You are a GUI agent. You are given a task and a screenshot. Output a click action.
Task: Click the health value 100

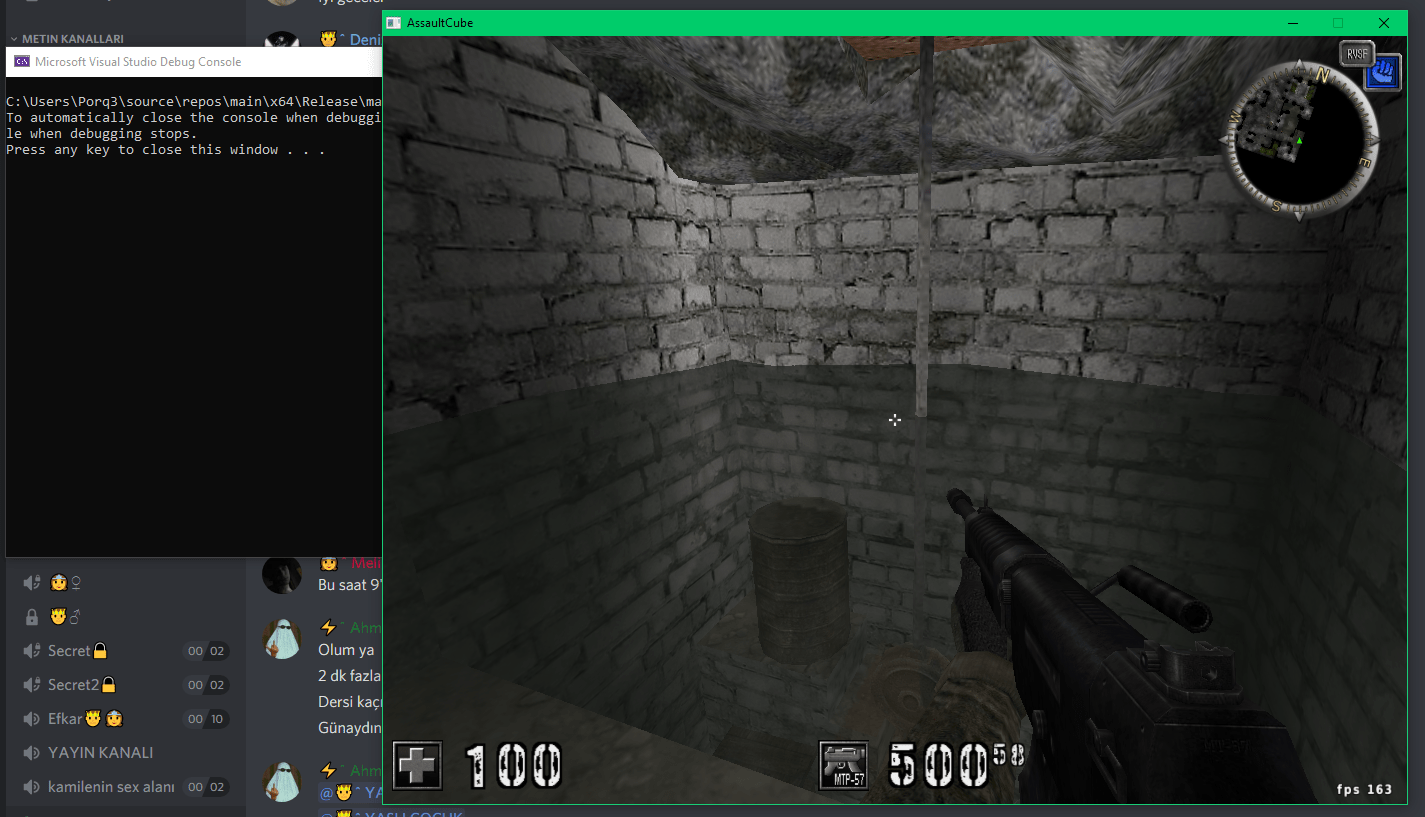(x=513, y=766)
